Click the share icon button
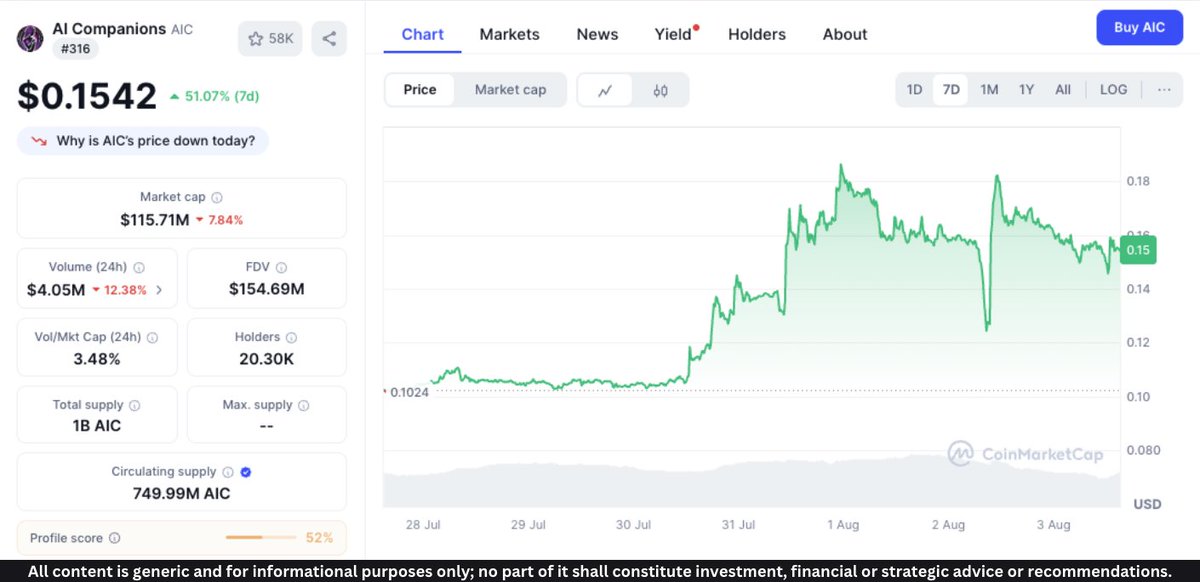The image size is (1200, 582). coord(329,39)
